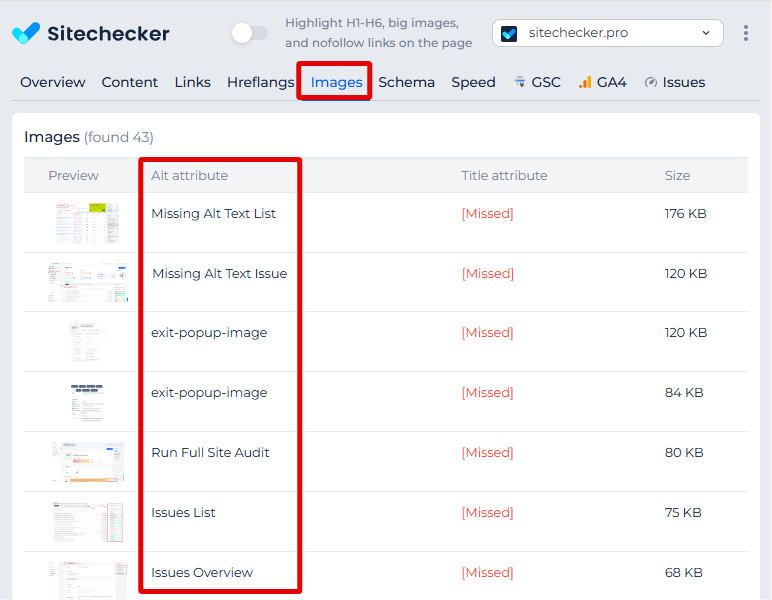This screenshot has width=772, height=600.
Task: Click the 'Issues List' alt text
Action: [183, 513]
